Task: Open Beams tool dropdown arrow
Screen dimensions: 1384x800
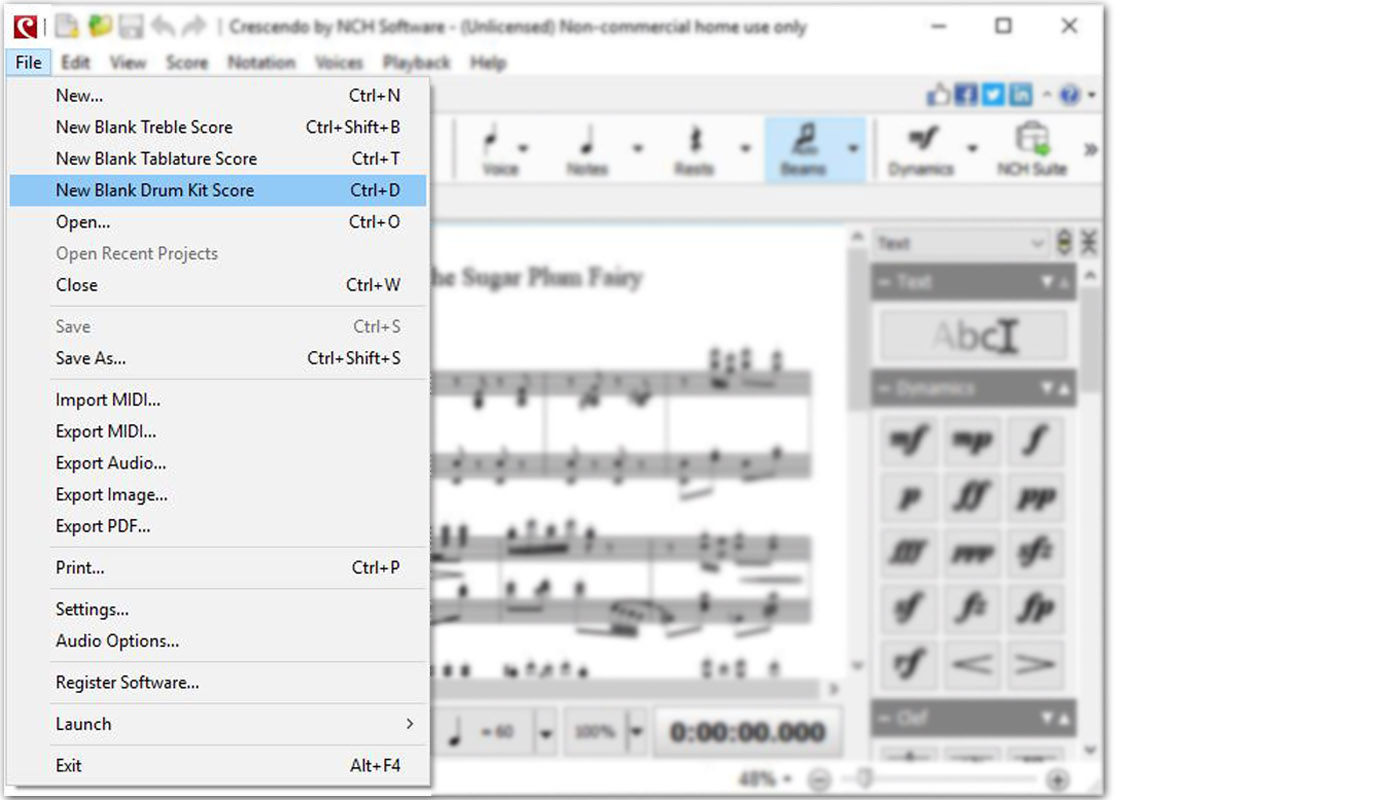Action: (853, 149)
